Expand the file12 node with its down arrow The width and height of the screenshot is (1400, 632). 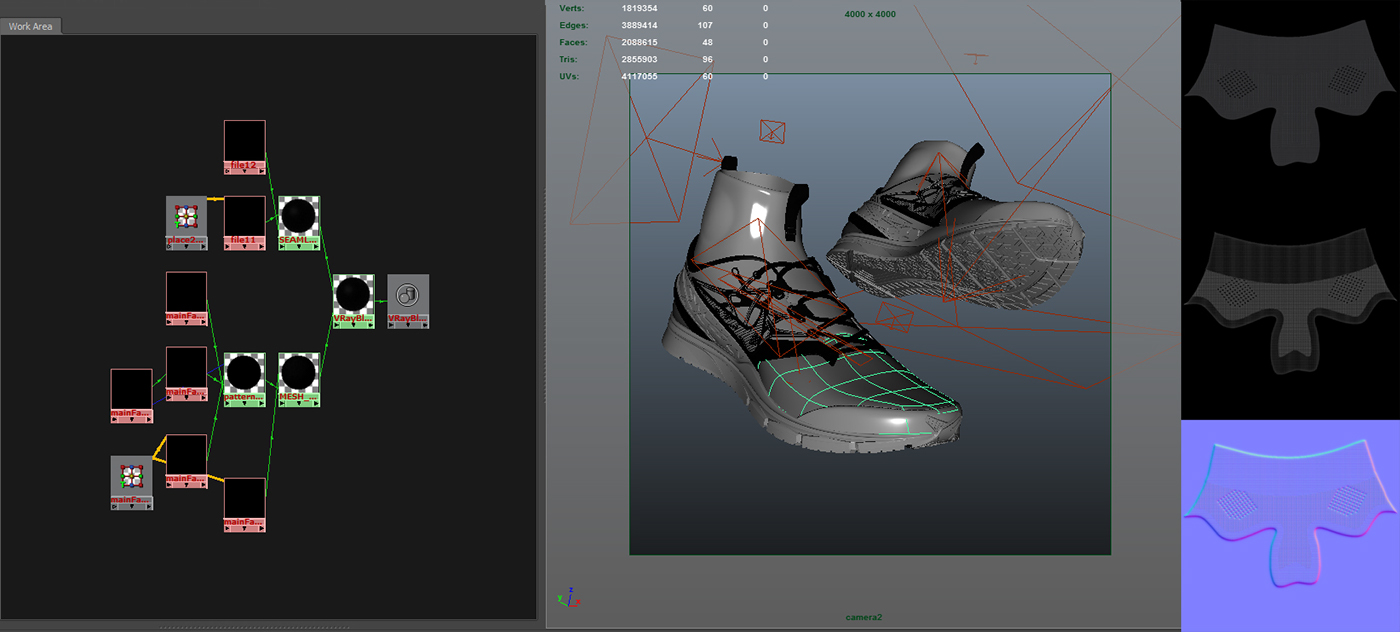(x=243, y=170)
